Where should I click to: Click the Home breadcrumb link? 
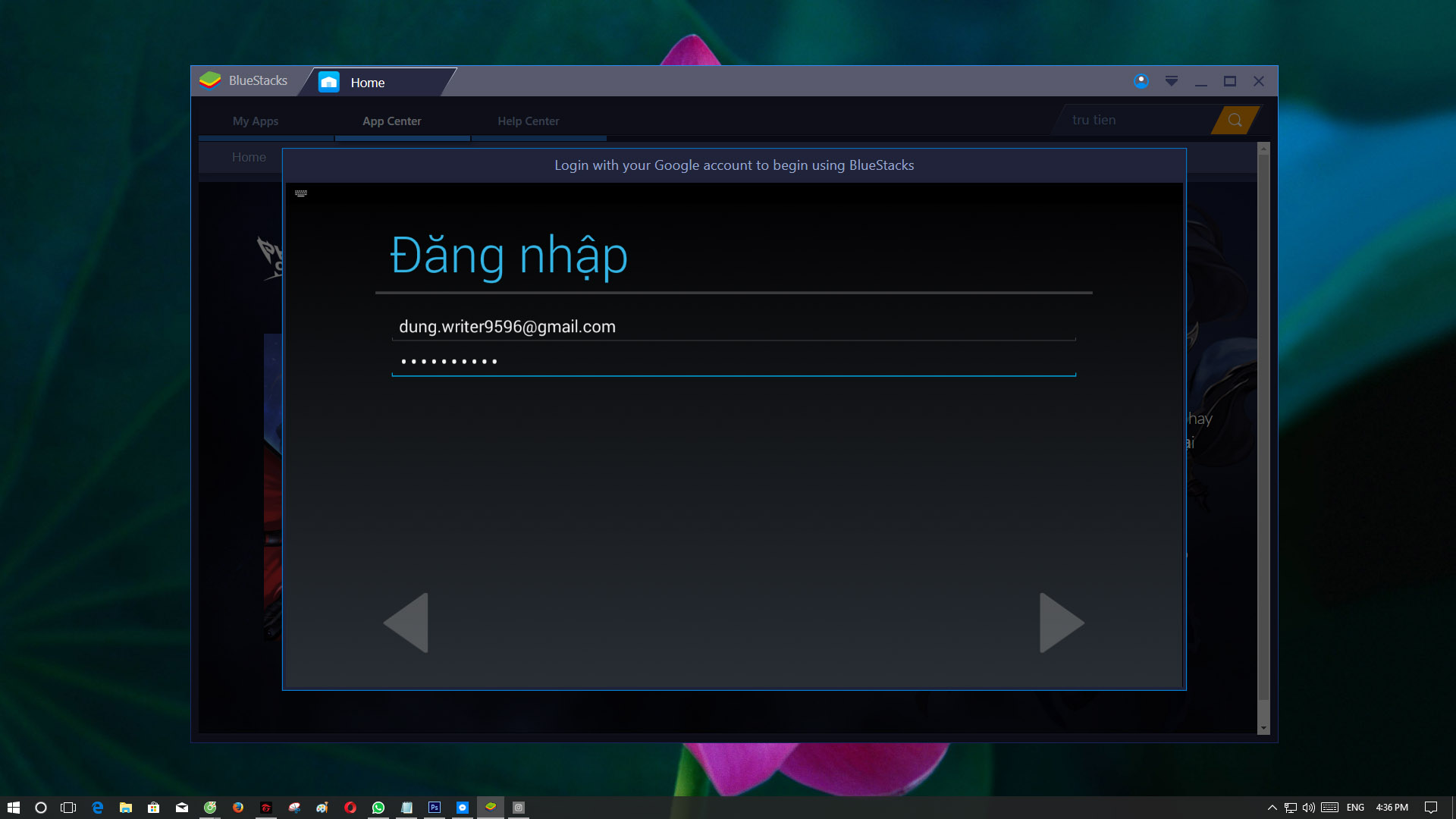(249, 157)
